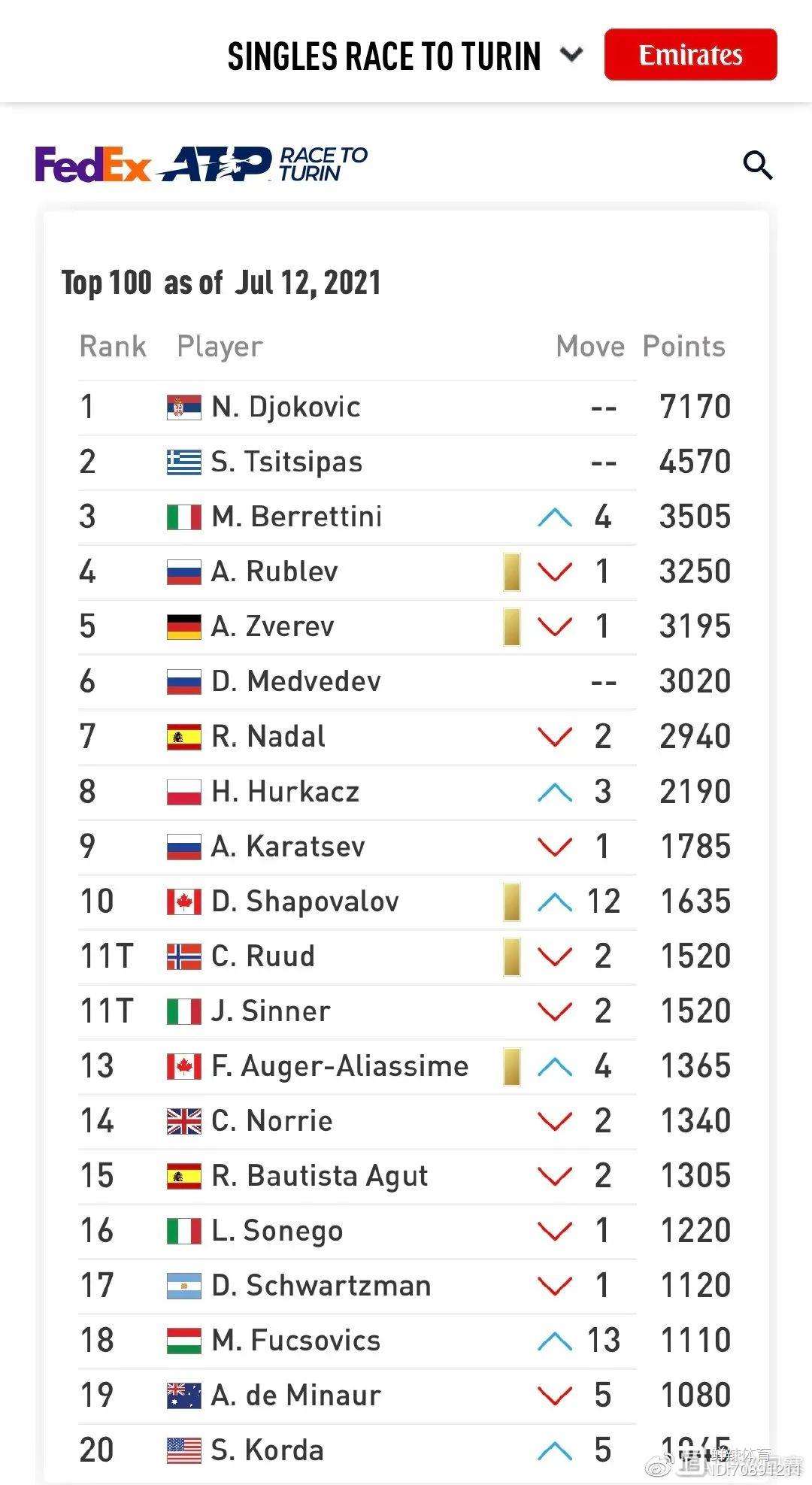
Task: Click the FedEx ATP Race to Turin logo
Action: [x=201, y=165]
